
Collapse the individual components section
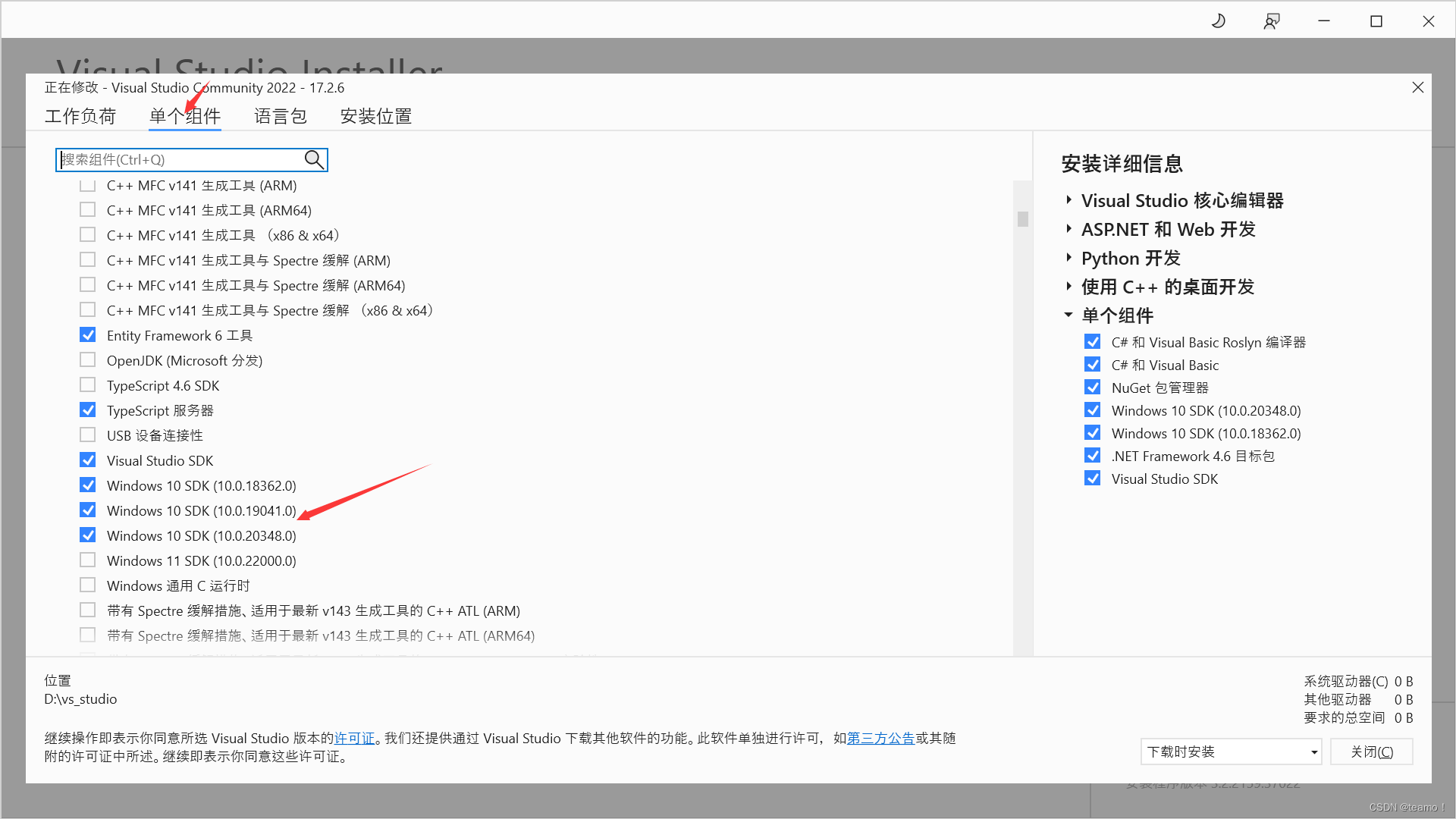(x=1068, y=315)
